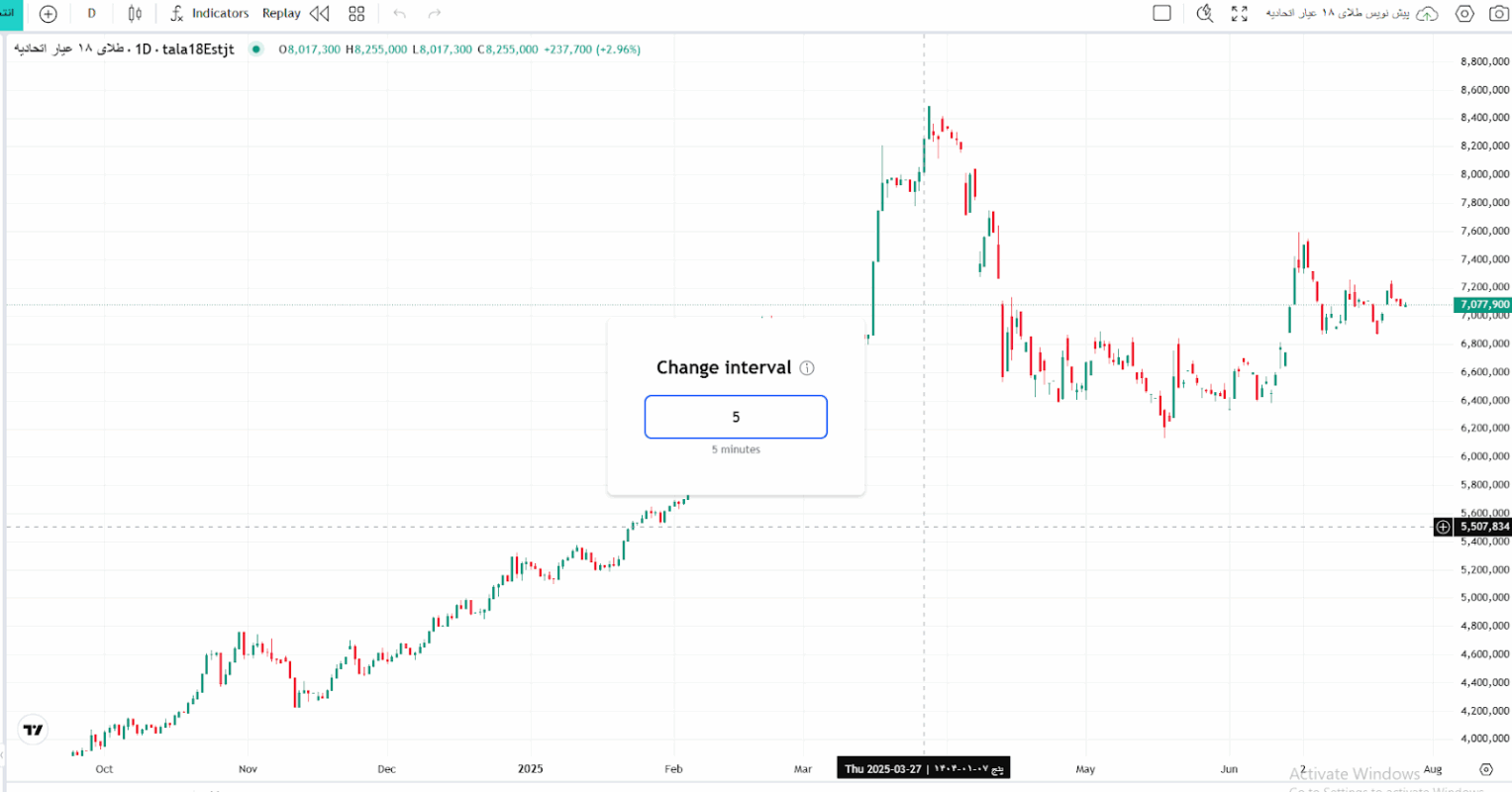The width and height of the screenshot is (1512, 792).
Task: Toggle the green market status dot
Action: pyautogui.click(x=256, y=49)
